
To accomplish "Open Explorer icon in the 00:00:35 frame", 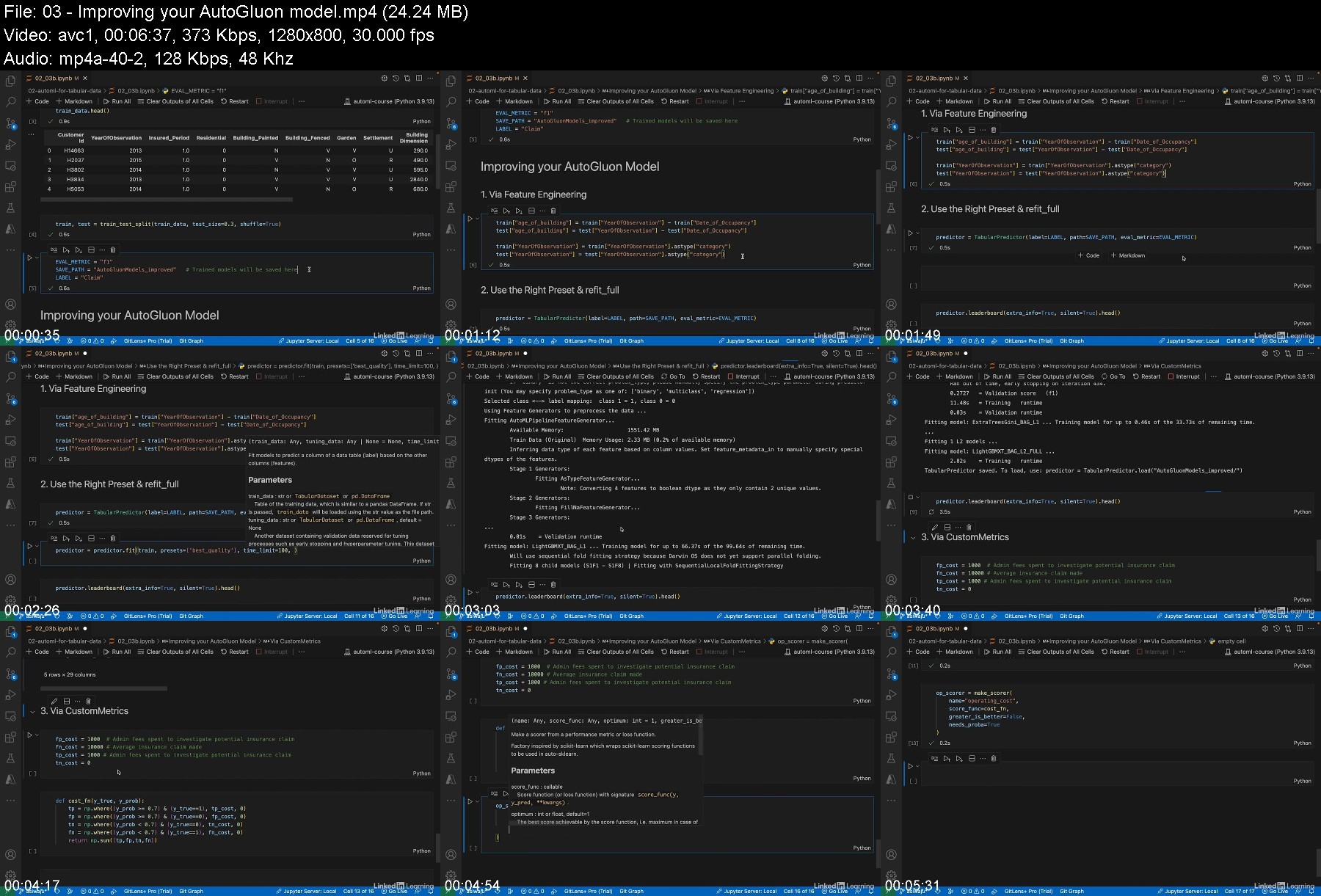I will [x=10, y=81].
